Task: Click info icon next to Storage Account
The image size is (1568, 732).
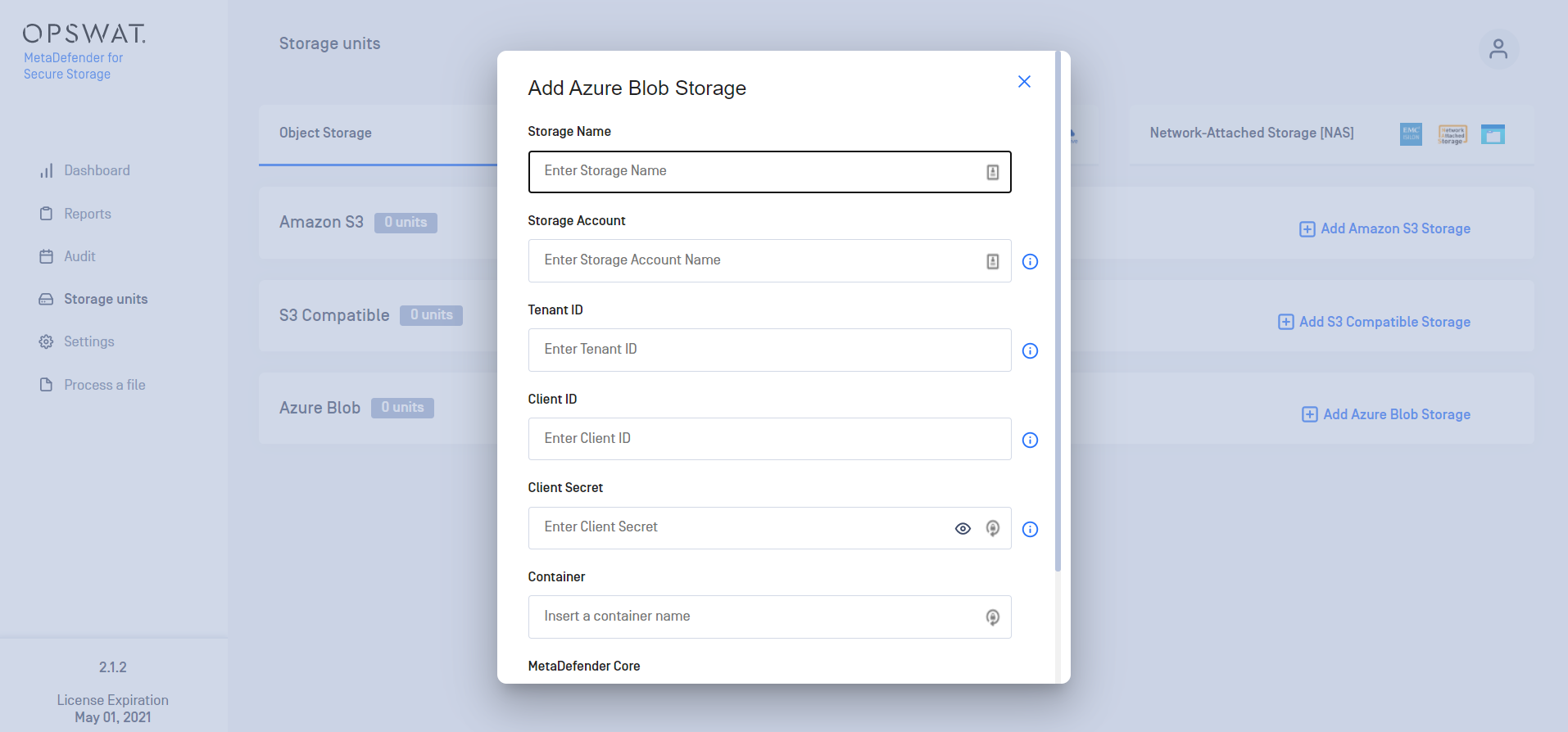Action: tap(1030, 262)
